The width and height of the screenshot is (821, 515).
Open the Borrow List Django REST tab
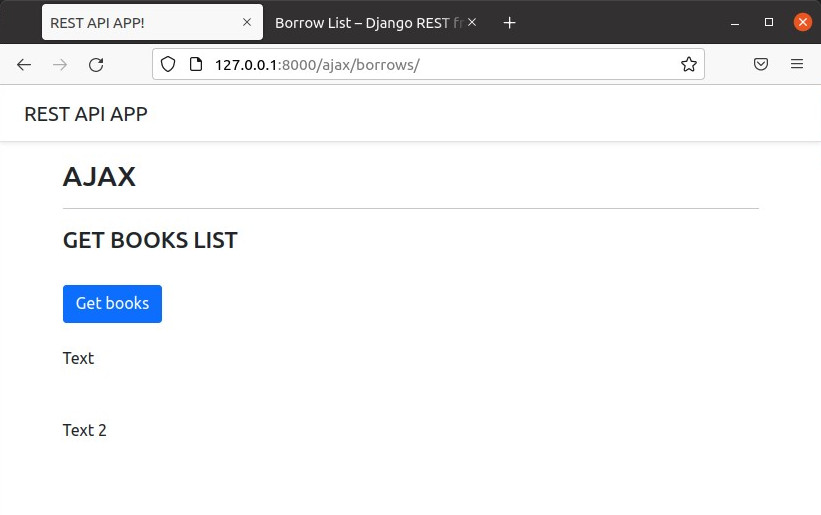pos(365,22)
